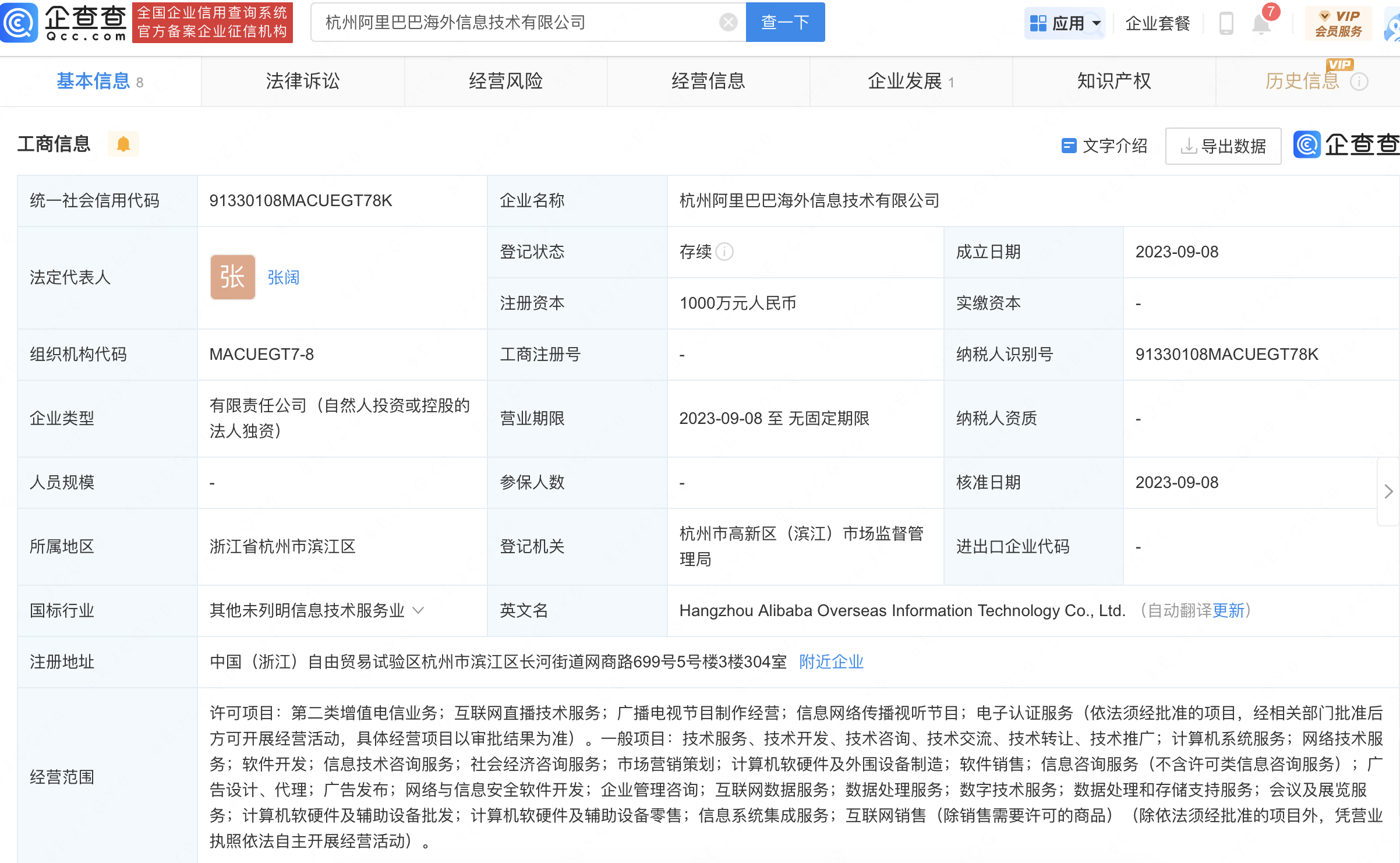Screen dimensions: 1400x863
Task: Open notifications bell with 7 badge
Action: (x=1261, y=24)
